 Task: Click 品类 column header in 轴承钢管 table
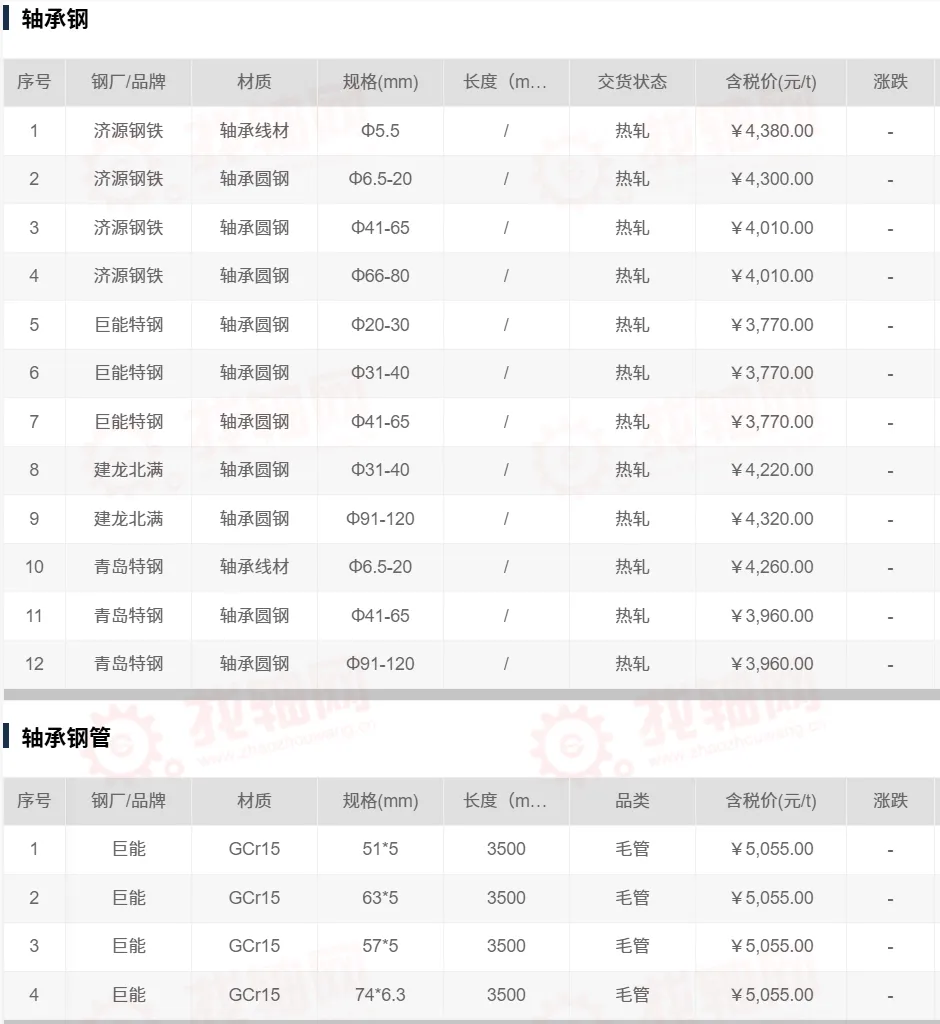pos(632,801)
